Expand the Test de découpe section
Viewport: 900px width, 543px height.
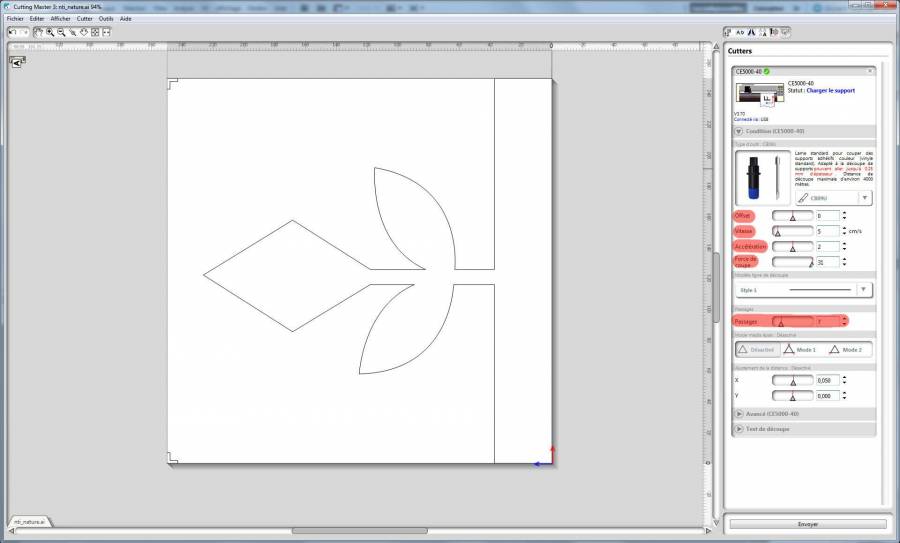(767, 429)
